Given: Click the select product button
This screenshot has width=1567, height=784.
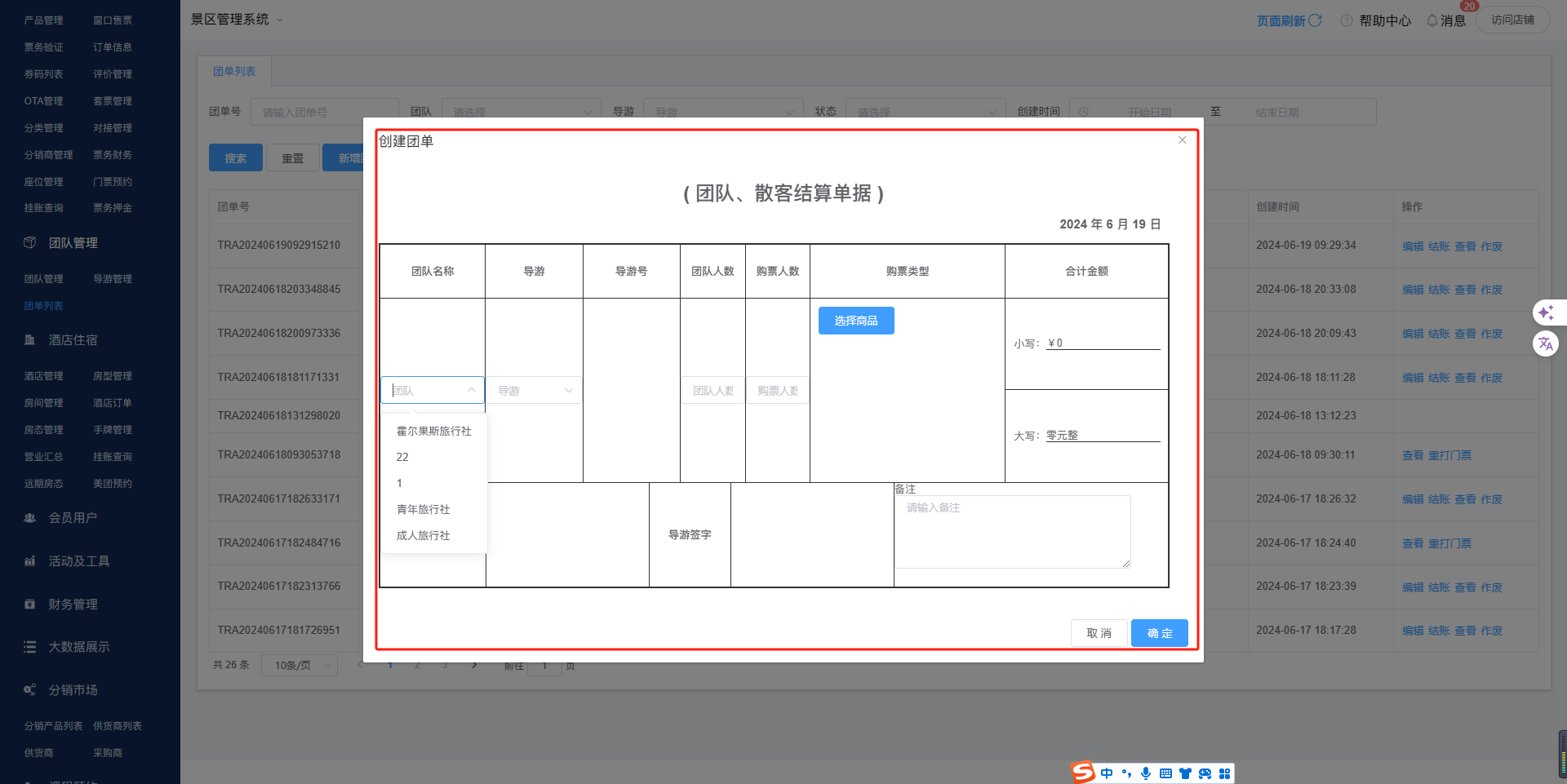Looking at the screenshot, I should pyautogui.click(x=855, y=321).
